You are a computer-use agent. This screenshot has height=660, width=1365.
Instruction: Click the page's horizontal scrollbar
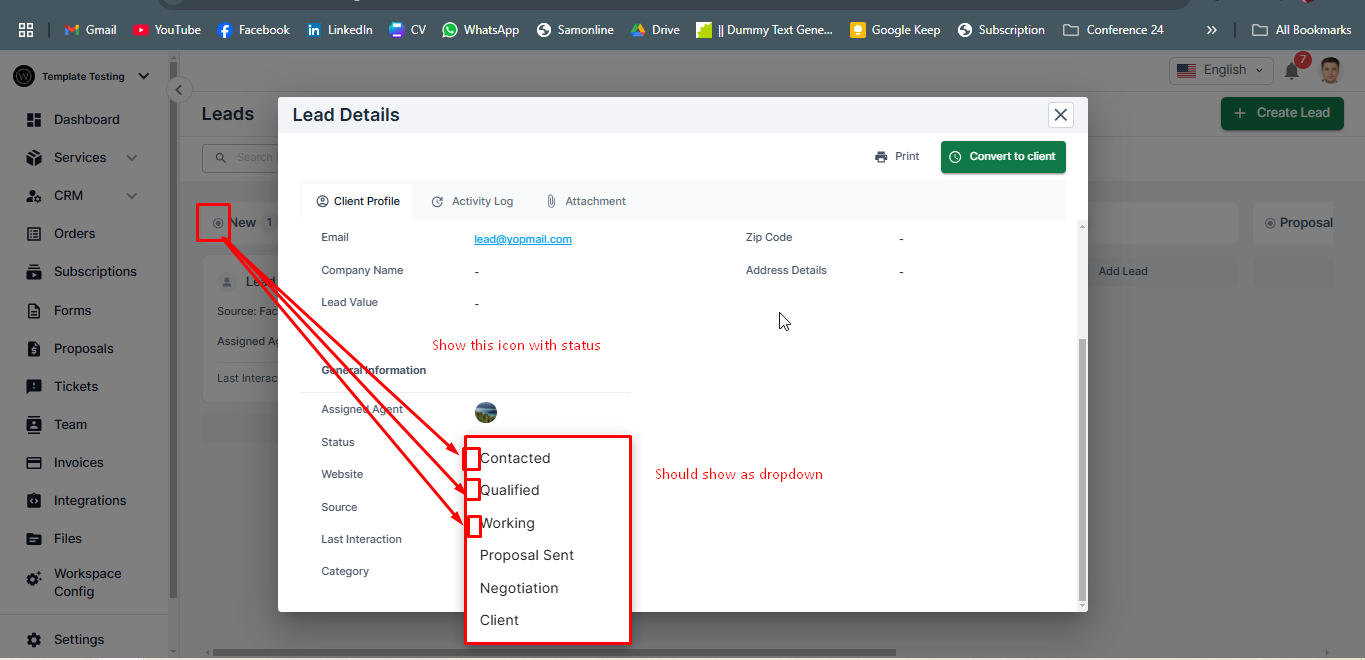point(554,653)
